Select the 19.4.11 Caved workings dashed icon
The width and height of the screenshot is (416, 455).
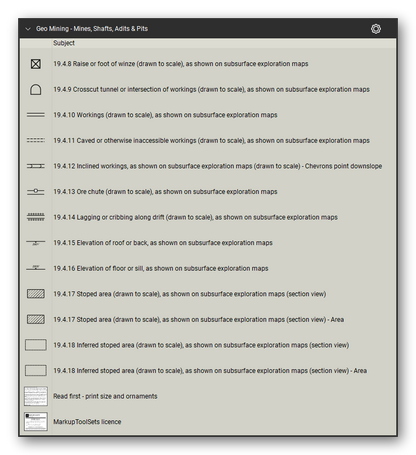click(x=36, y=140)
